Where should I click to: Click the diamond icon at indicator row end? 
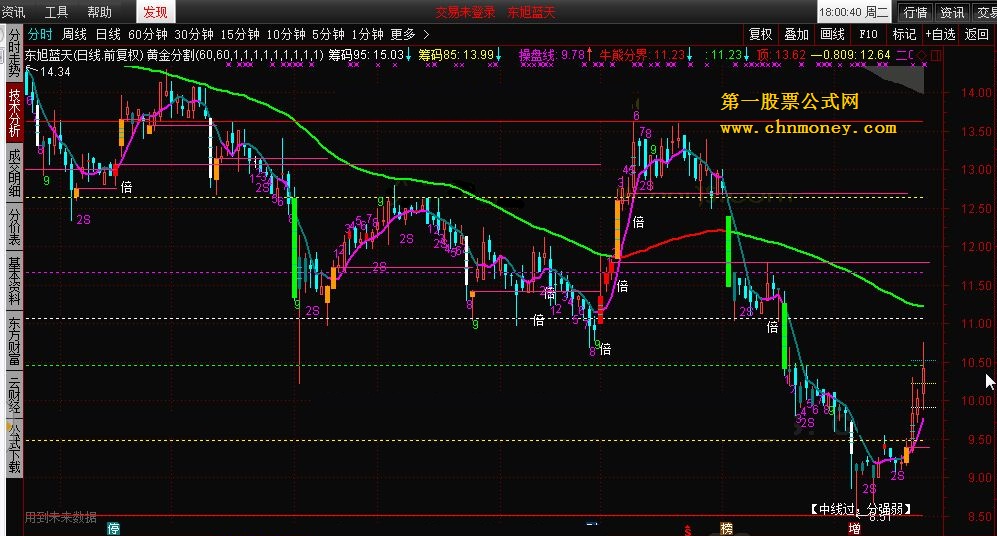[921, 55]
